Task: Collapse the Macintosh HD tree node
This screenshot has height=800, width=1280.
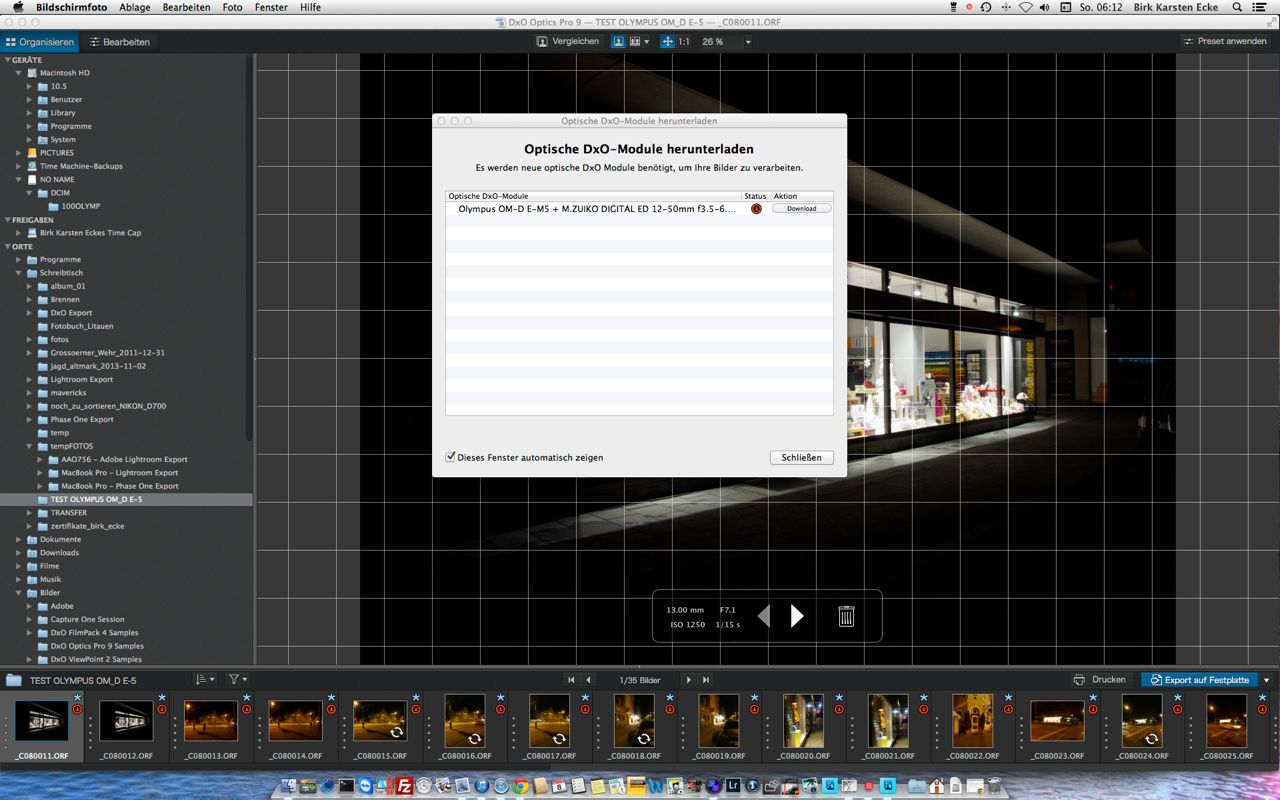Action: coord(19,73)
